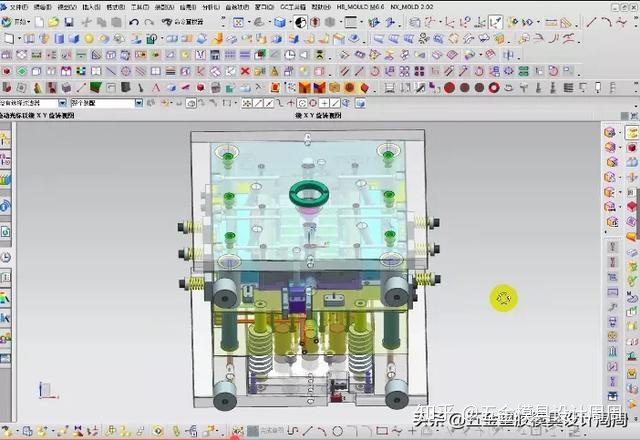Expand the arrow beside the sketch sheet icon
The width and height of the screenshot is (640, 440).
(x=19, y=39)
